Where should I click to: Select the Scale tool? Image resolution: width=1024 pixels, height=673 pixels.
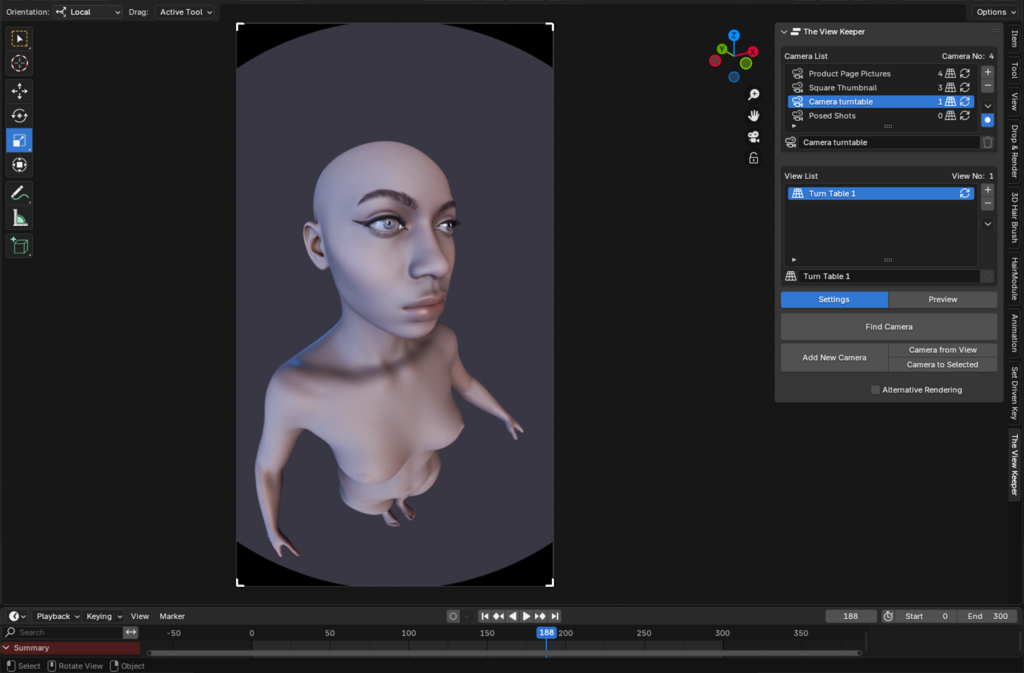coord(20,140)
